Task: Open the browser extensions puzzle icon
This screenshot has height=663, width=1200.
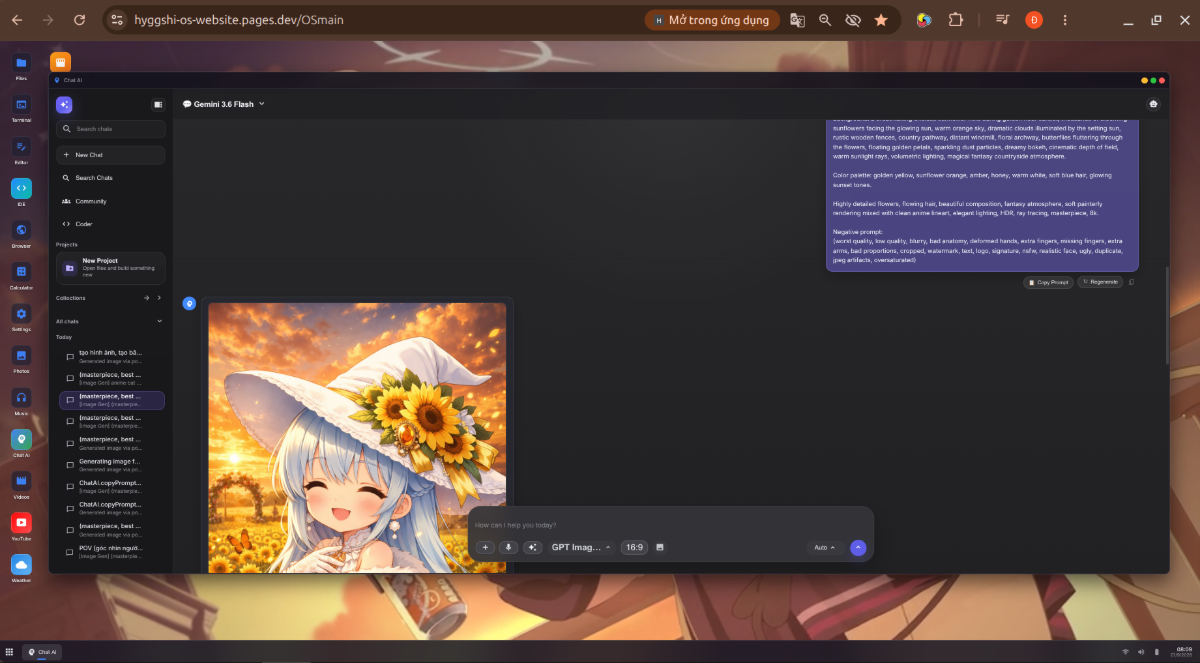Action: click(955, 20)
